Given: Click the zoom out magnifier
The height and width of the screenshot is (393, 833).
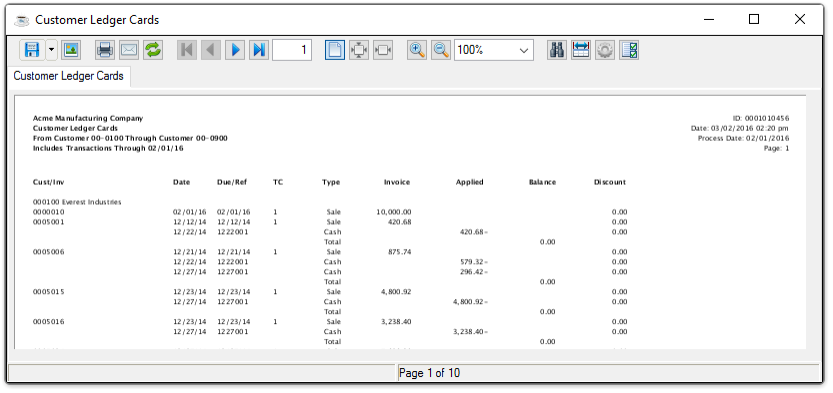Looking at the screenshot, I should [x=441, y=50].
